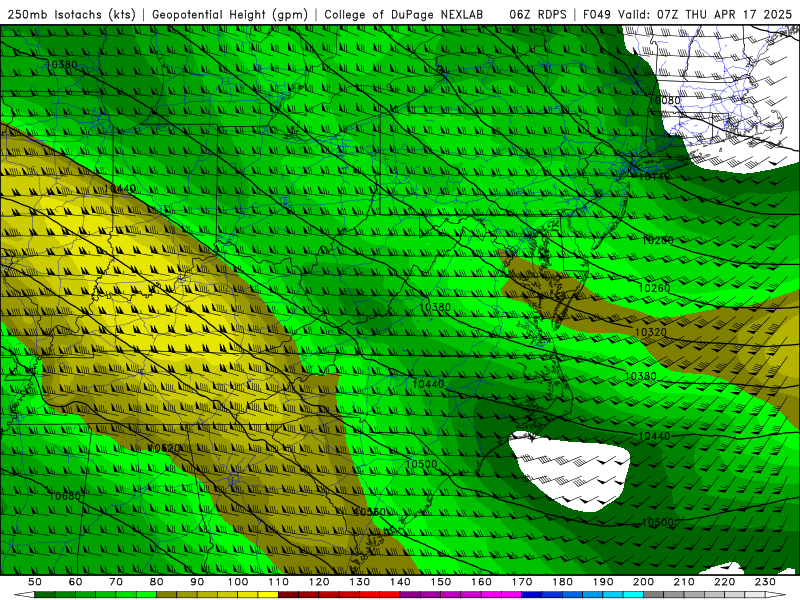
Task: Select the 10620 height contour label
Action: tap(164, 448)
